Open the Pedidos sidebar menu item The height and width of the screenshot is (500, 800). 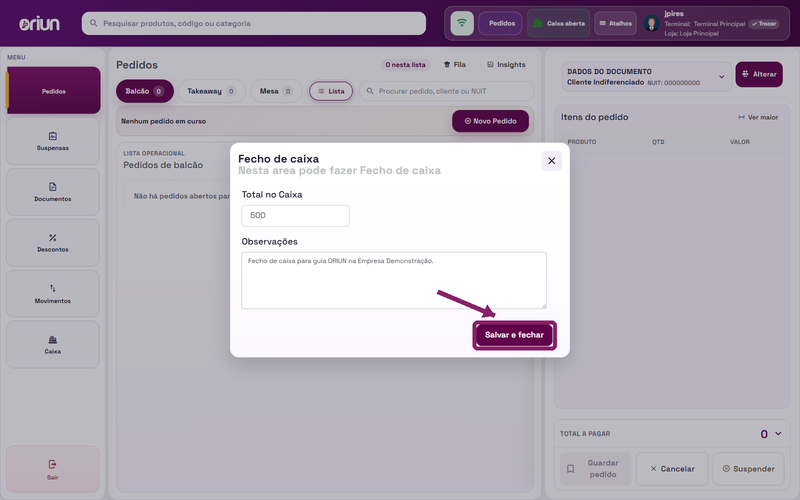pyautogui.click(x=53, y=91)
